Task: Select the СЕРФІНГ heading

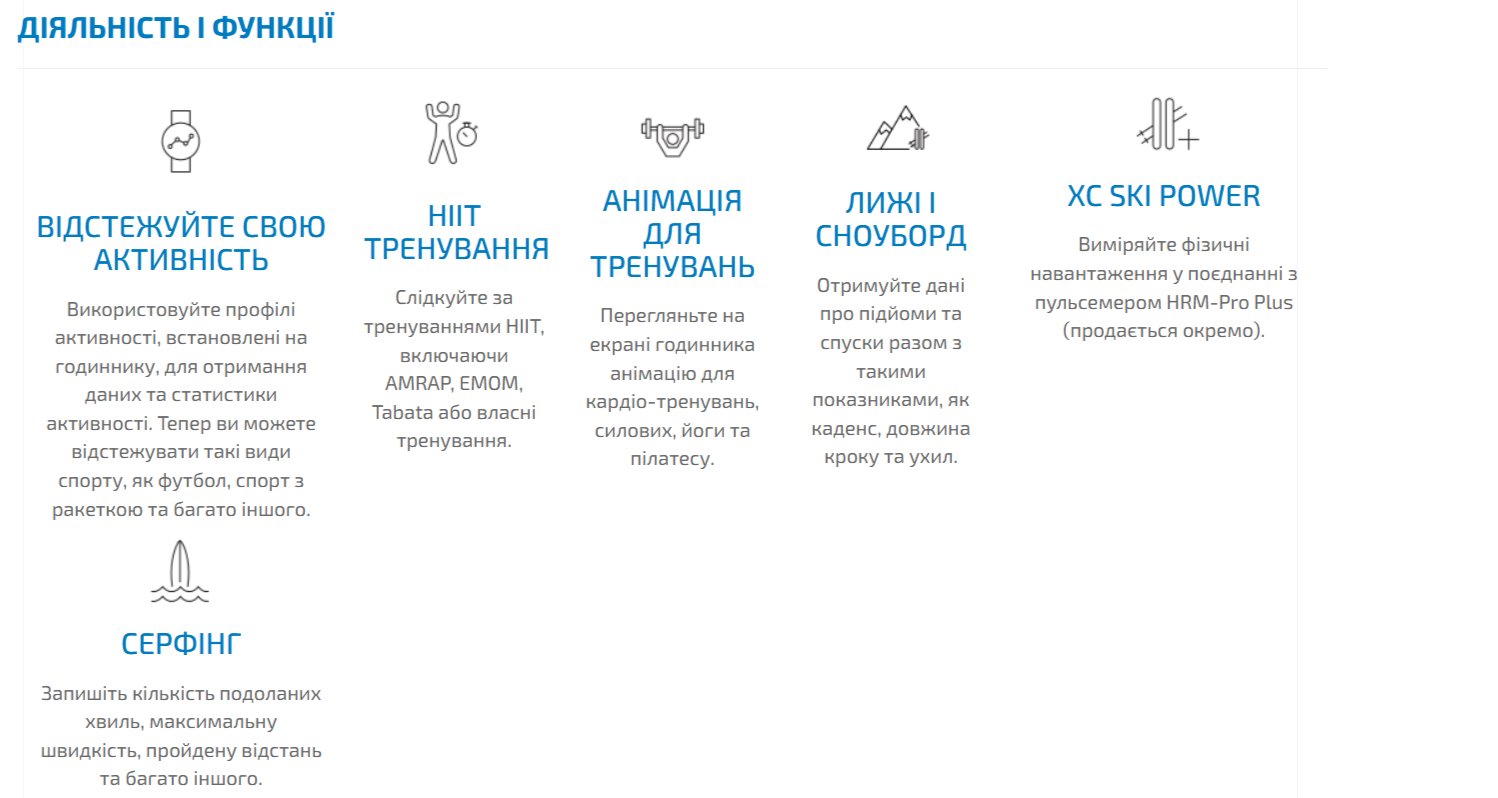Action: (x=181, y=643)
